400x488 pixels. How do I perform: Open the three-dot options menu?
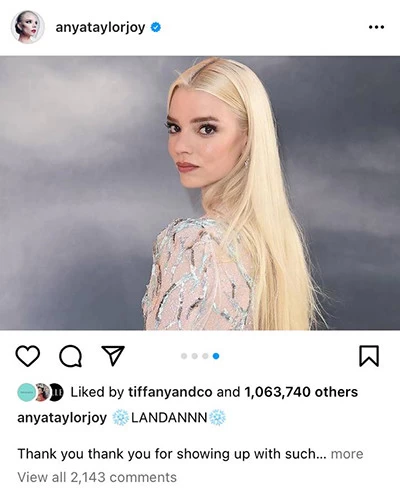tap(376, 27)
